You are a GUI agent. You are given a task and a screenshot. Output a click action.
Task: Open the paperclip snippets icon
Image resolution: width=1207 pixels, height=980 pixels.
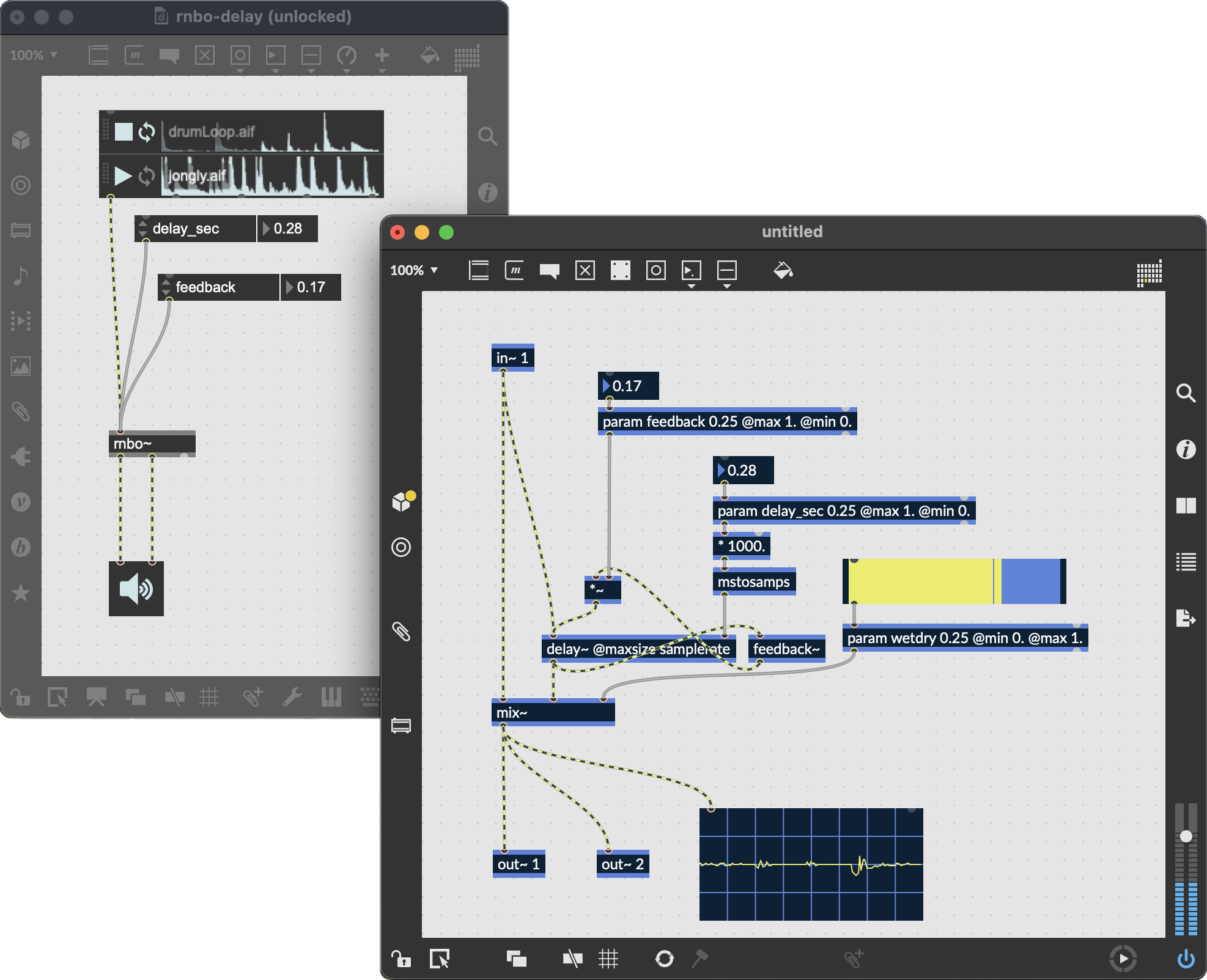point(401,632)
